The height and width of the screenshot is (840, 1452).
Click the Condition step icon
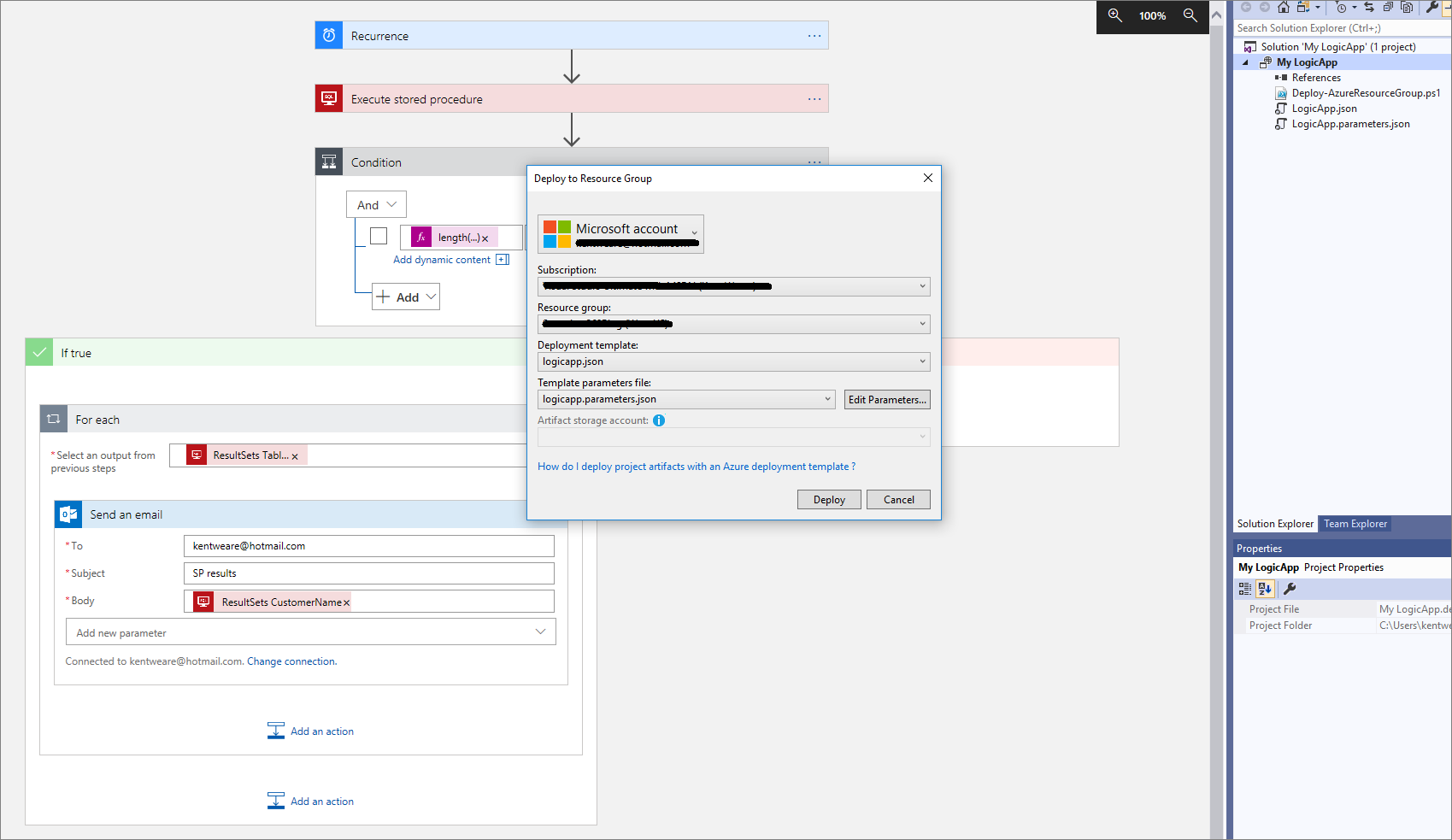(329, 162)
